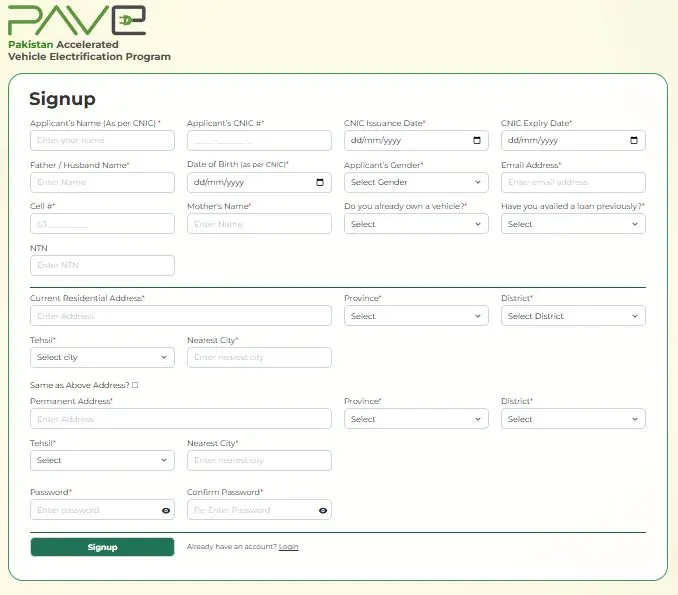Image resolution: width=678 pixels, height=595 pixels.
Task: Expand current address Province dropdown
Action: tap(416, 316)
